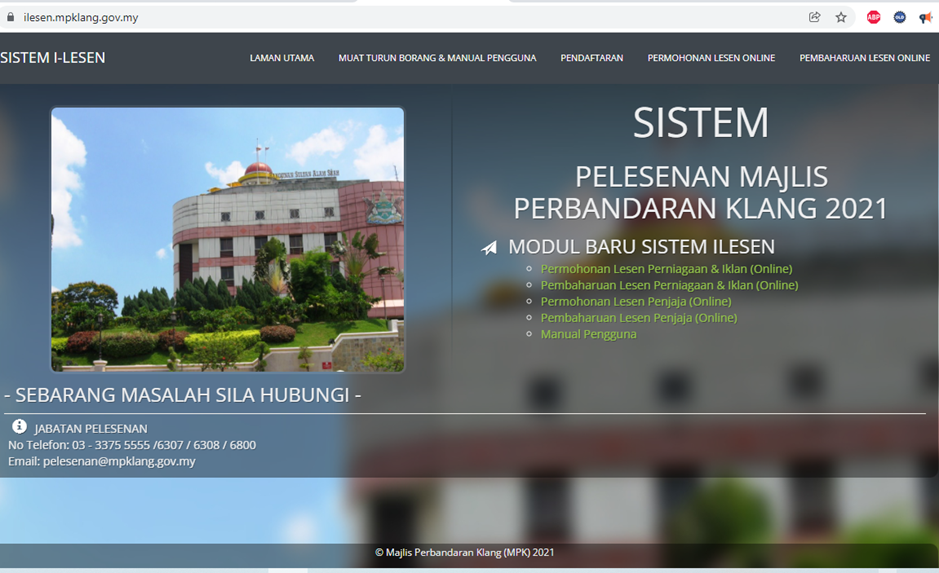The height and width of the screenshot is (573, 939).
Task: Click the MODUL BARU SISTEM ILESEN heading
Action: pyautogui.click(x=641, y=247)
